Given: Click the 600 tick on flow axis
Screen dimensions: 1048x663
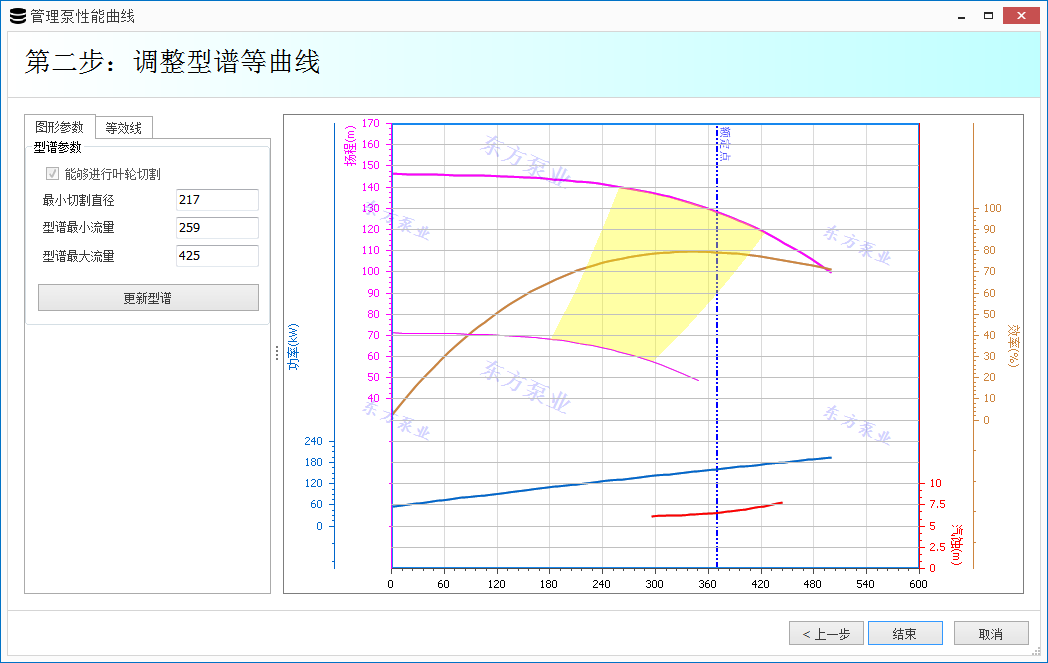Looking at the screenshot, I should (918, 584).
